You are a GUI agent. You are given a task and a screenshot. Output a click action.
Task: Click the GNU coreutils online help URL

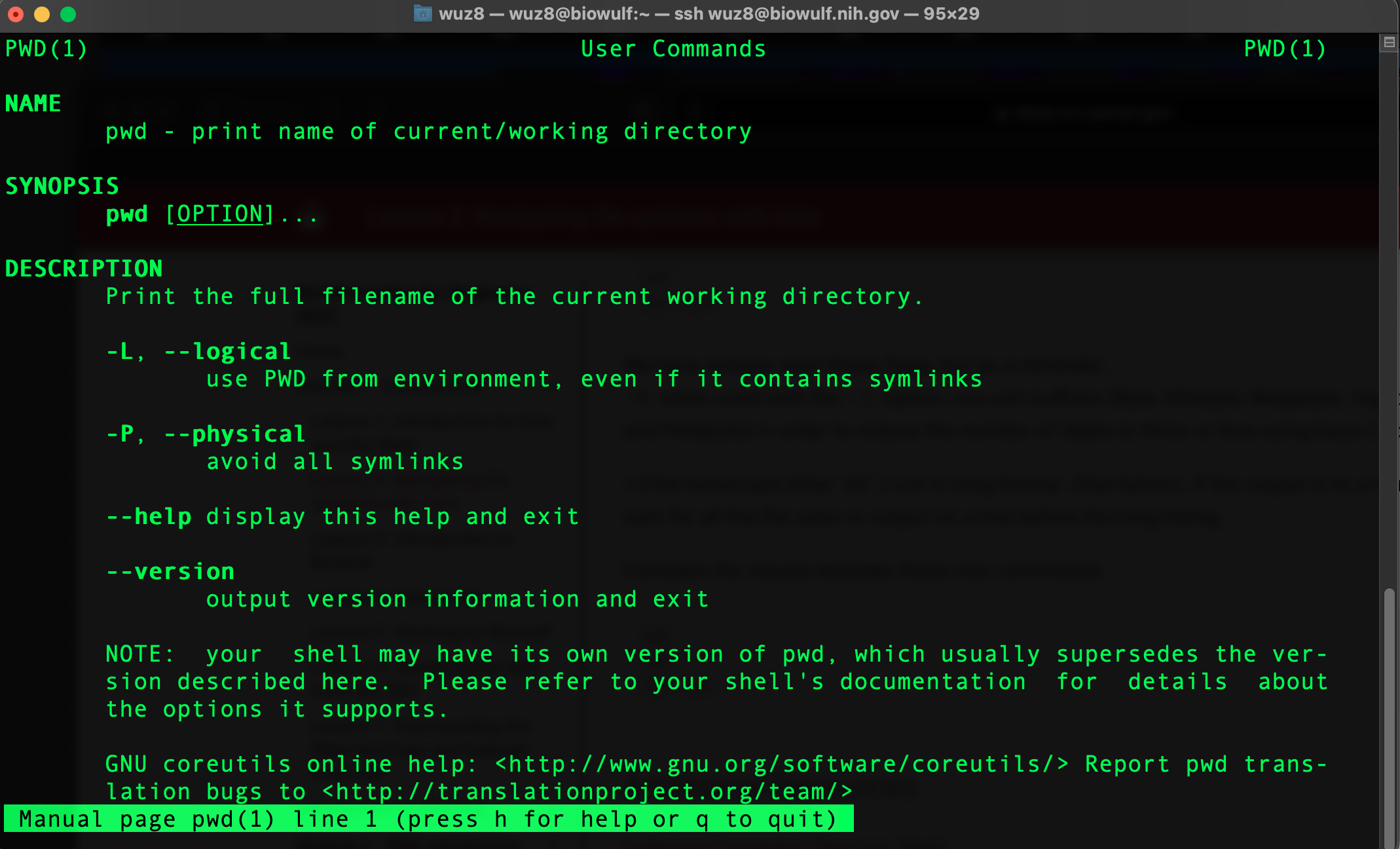(783, 764)
